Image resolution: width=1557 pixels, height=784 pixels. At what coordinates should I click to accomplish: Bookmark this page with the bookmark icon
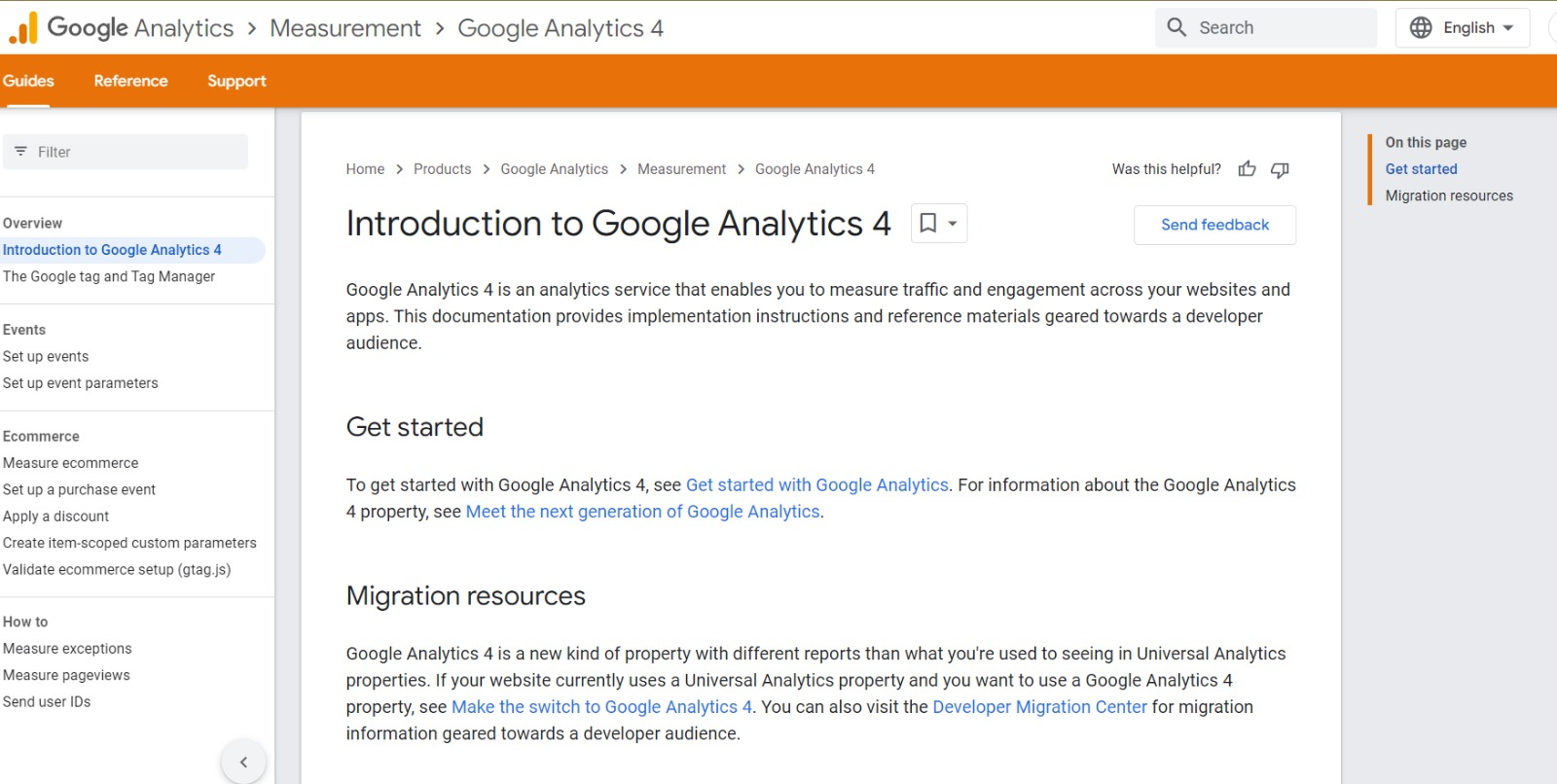coord(928,223)
